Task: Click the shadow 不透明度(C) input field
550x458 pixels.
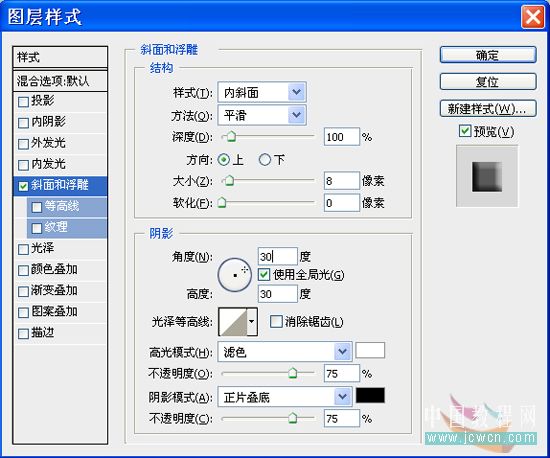Action: [x=342, y=418]
